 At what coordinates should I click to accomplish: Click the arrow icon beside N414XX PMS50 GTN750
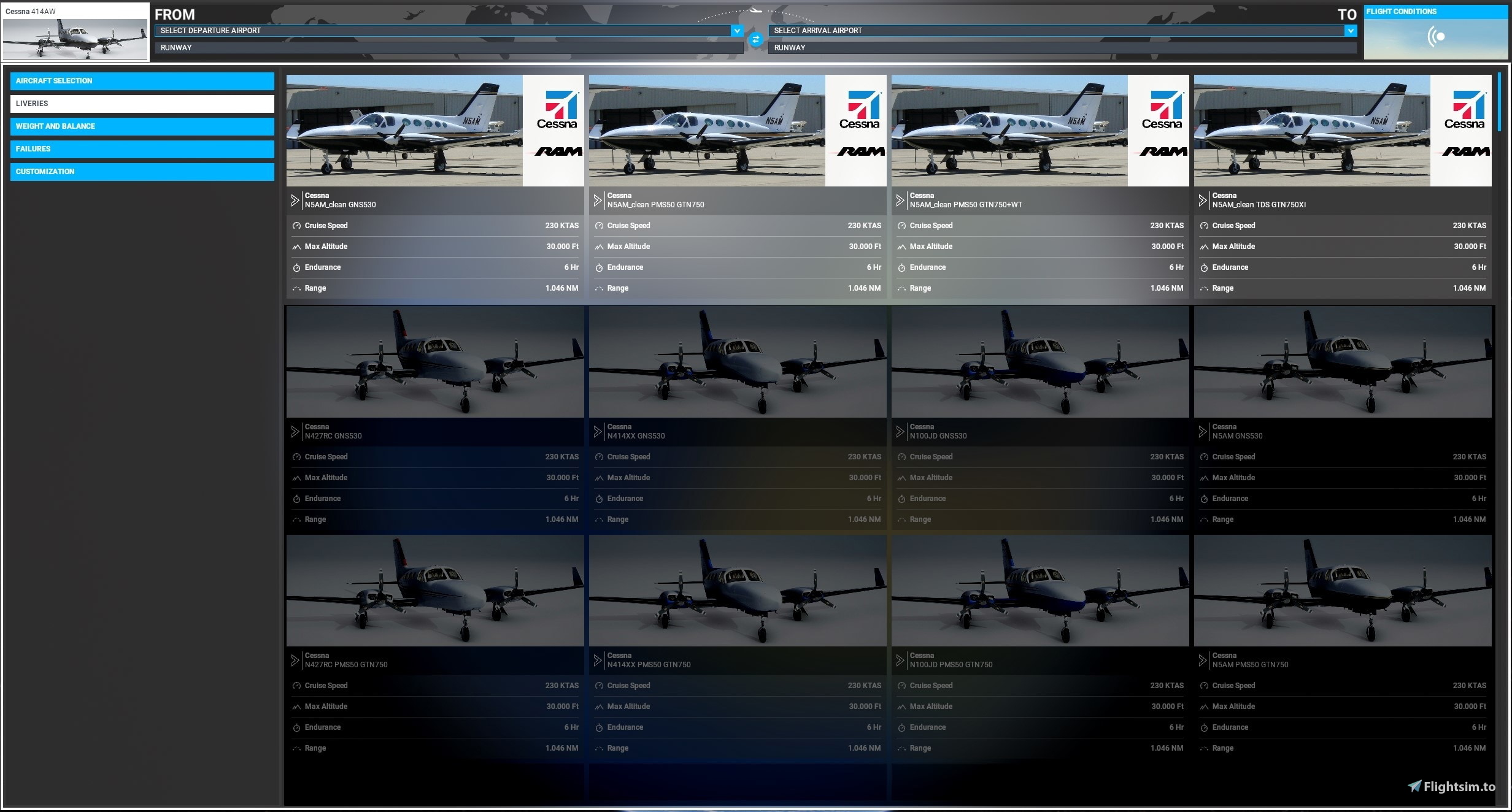[598, 661]
